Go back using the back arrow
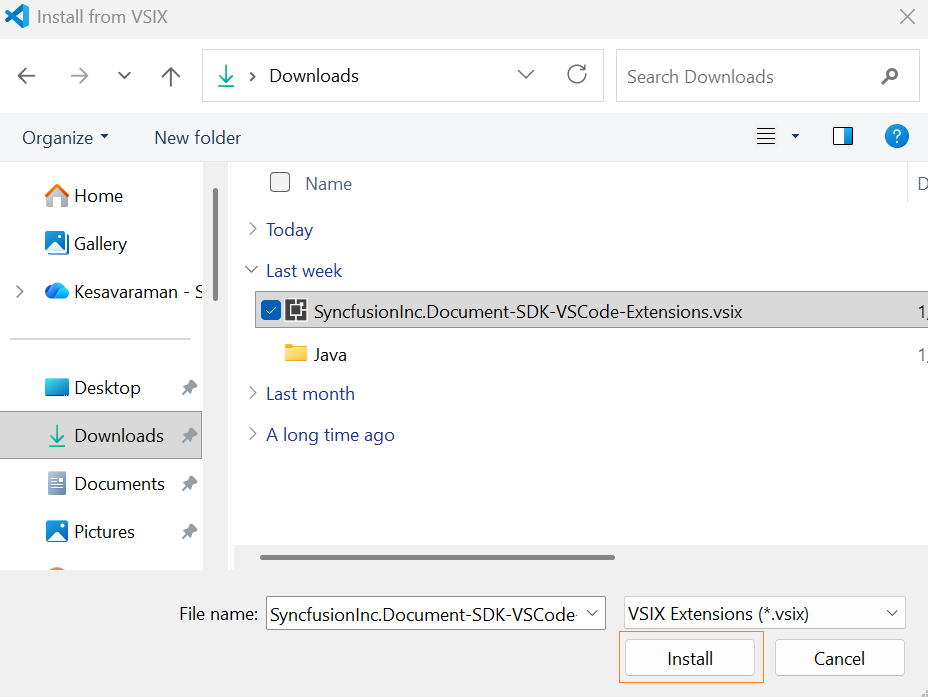Viewport: 928px width, 697px height. [27, 76]
